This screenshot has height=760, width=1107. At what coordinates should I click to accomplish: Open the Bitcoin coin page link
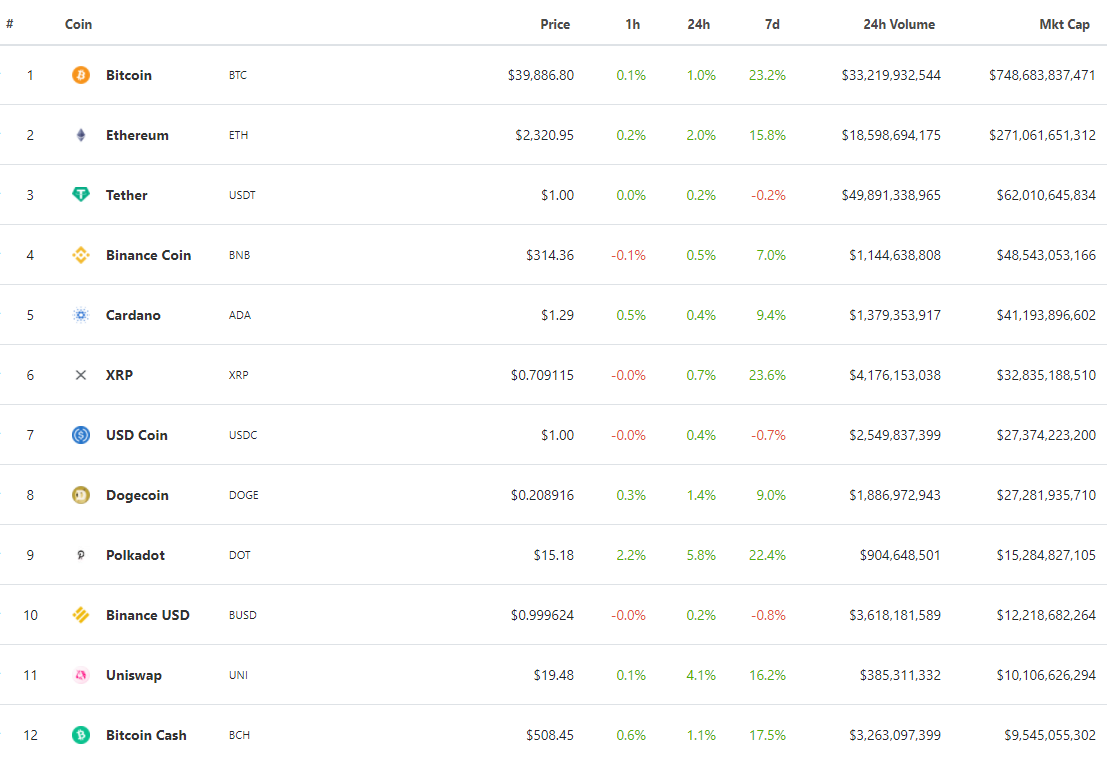coord(128,75)
